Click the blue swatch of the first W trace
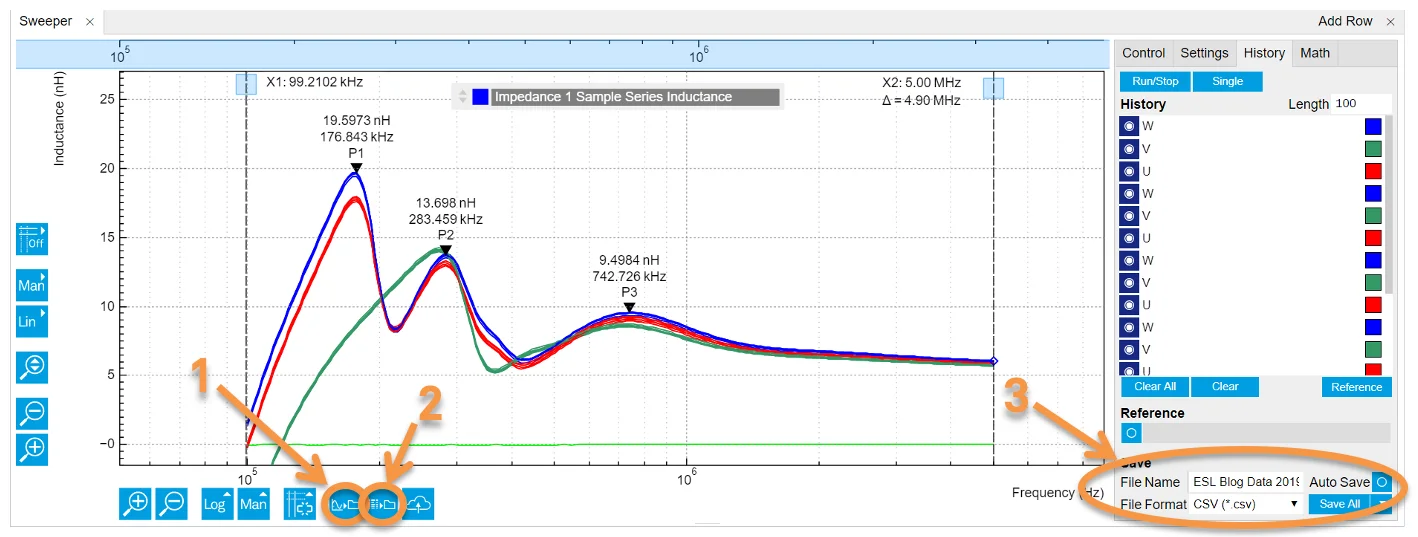The image size is (1418, 537). [1373, 126]
